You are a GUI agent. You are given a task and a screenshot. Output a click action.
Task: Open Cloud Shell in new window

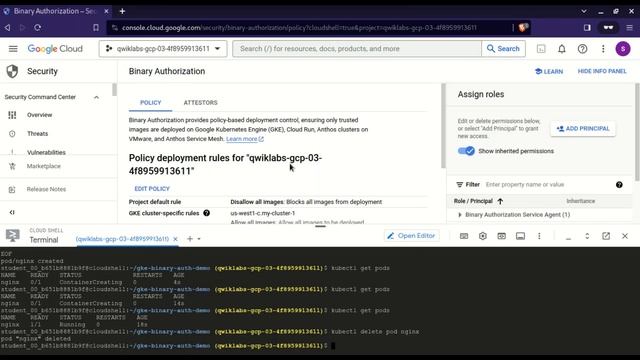coord(606,236)
